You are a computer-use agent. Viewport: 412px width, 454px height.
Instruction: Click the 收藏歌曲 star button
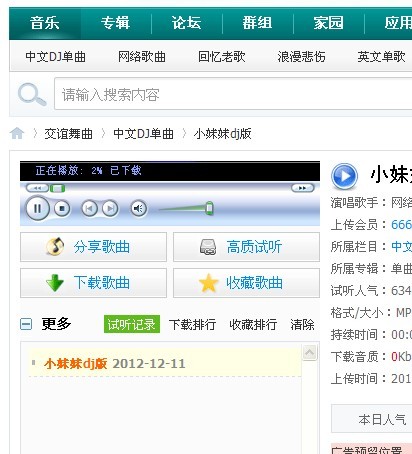pyautogui.click(x=246, y=283)
